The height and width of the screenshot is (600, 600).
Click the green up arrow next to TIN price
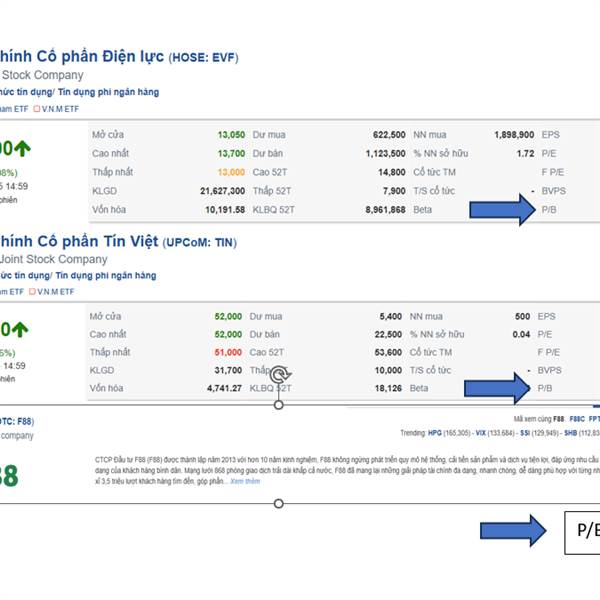[x=20, y=330]
